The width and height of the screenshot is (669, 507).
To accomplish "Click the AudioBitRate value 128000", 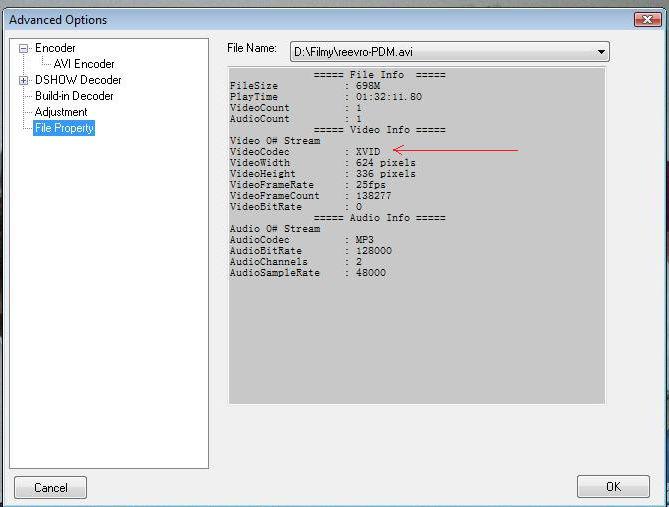I will pos(374,251).
